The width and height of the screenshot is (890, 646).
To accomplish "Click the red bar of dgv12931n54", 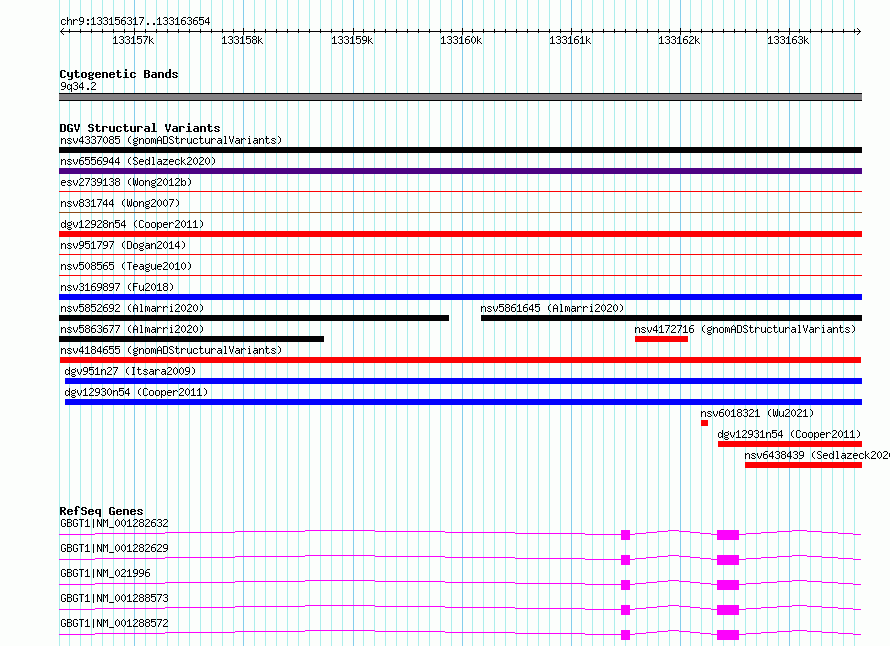I will click(x=790, y=444).
